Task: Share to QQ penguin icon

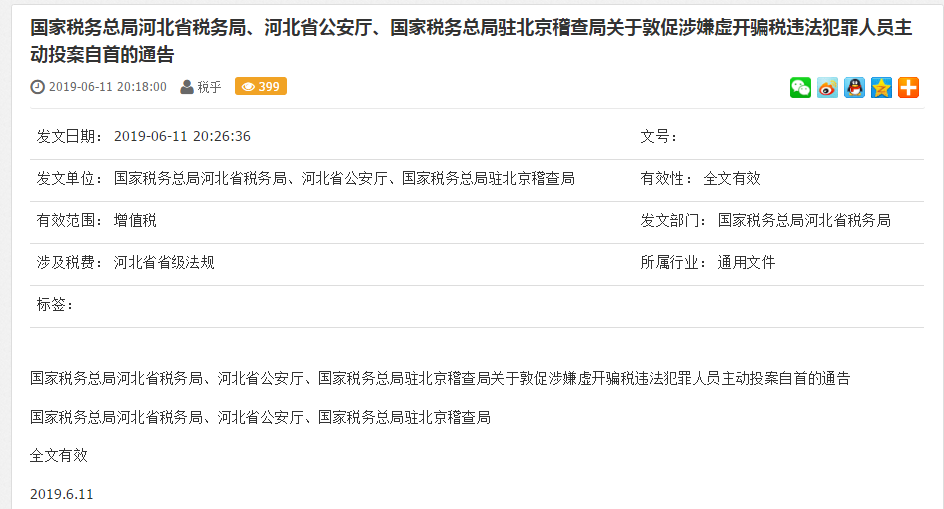Action: pos(854,88)
